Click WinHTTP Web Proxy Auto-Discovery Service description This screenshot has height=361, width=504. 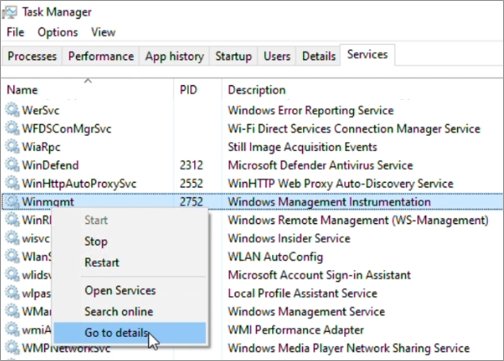(x=340, y=184)
